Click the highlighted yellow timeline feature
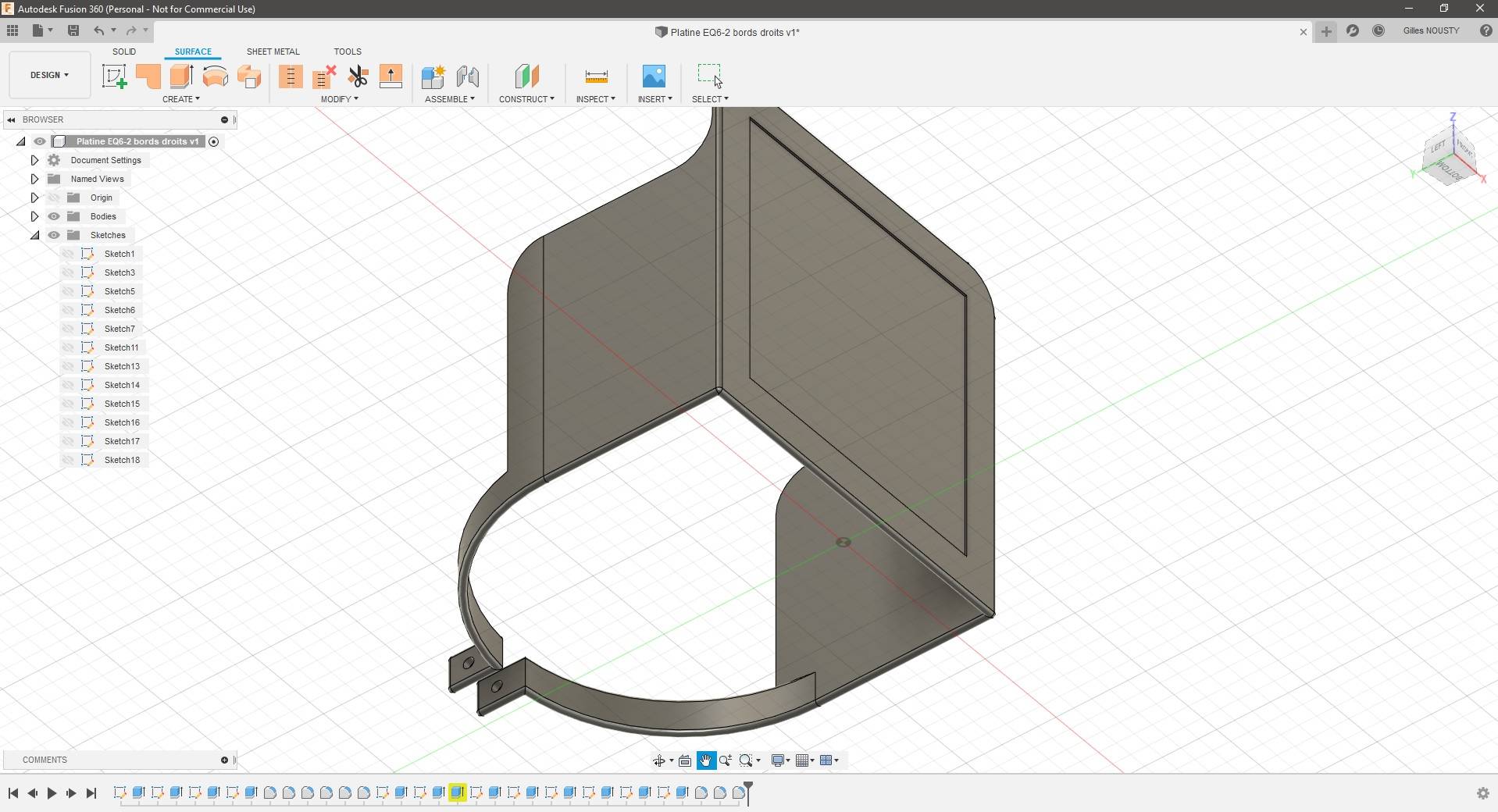Image resolution: width=1498 pixels, height=812 pixels. click(458, 792)
